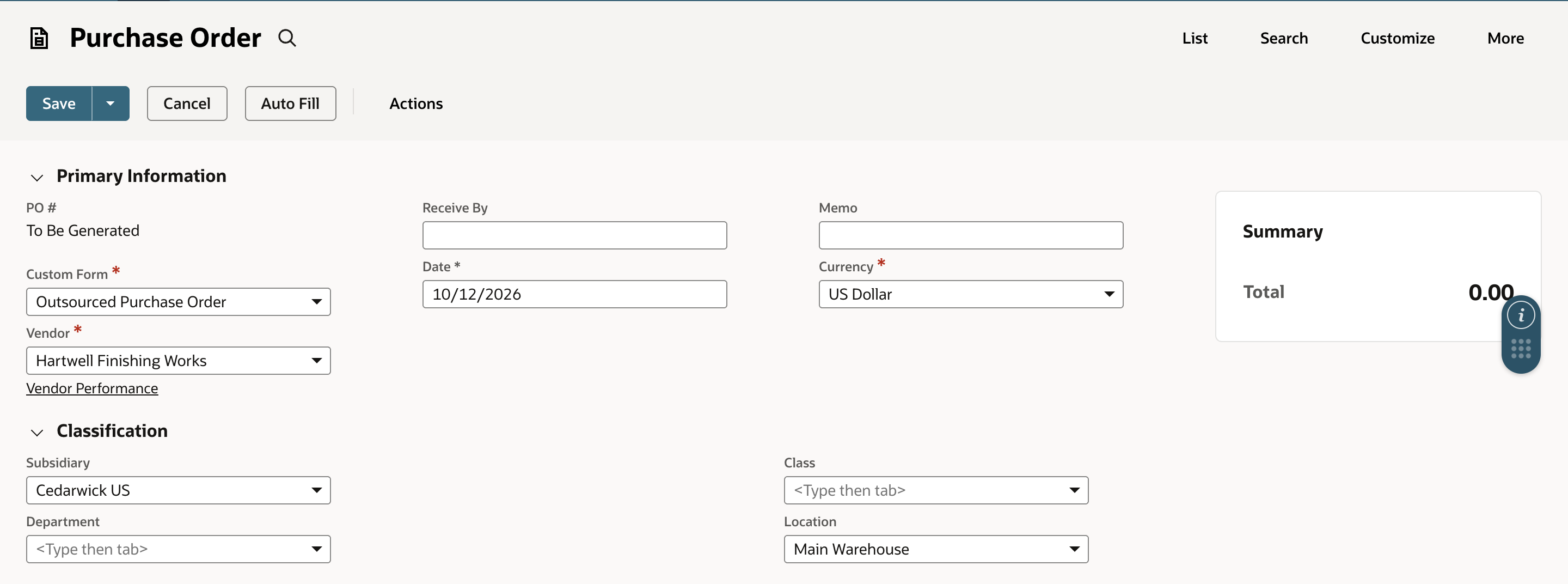The height and width of the screenshot is (584, 1568).
Task: Open the More menu
Action: (1505, 38)
